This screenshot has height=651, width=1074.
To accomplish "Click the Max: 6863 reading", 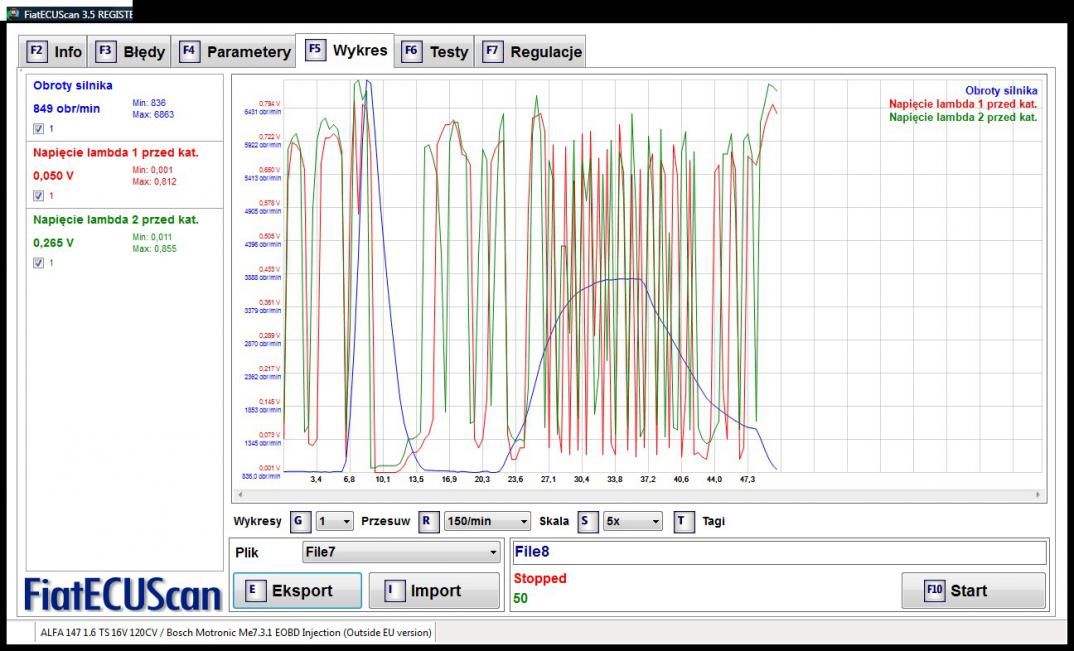I will tap(153, 114).
